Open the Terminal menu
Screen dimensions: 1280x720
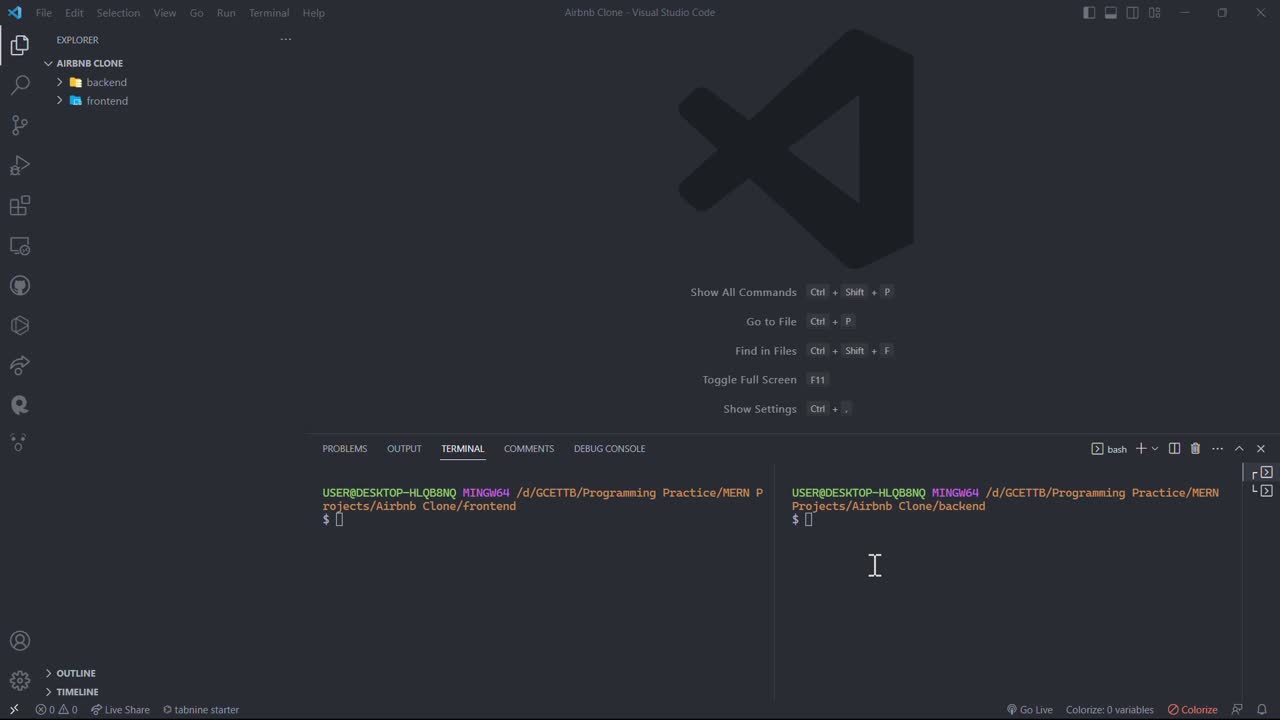pos(268,13)
